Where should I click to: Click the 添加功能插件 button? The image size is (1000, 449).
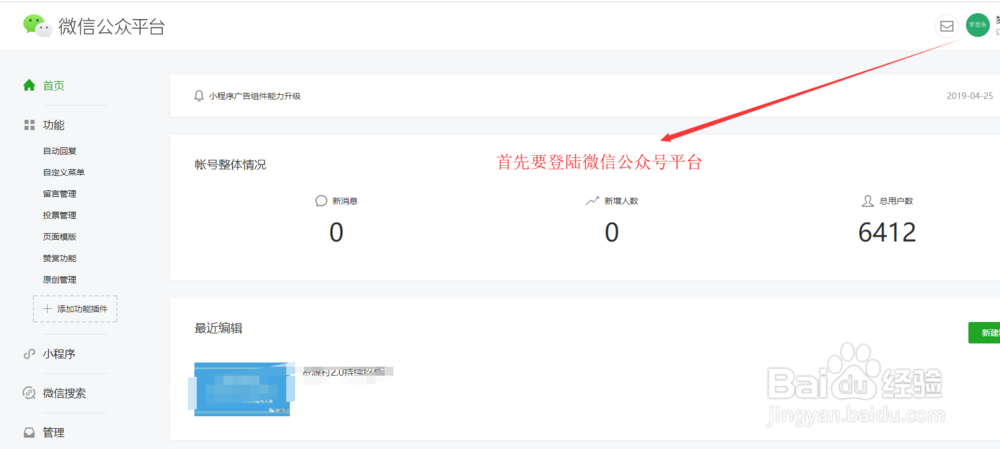[75, 309]
